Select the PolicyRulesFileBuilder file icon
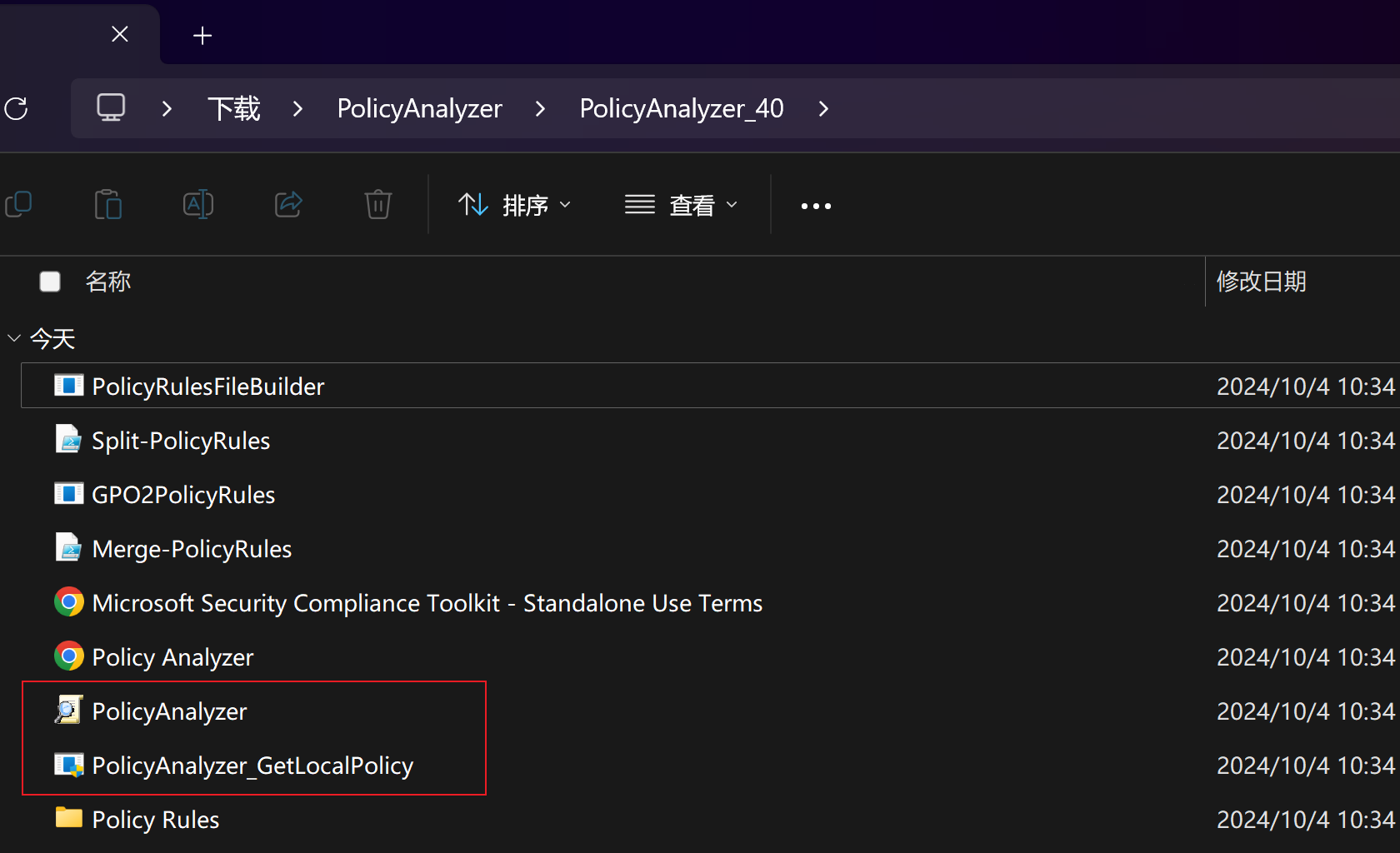 coord(69,386)
